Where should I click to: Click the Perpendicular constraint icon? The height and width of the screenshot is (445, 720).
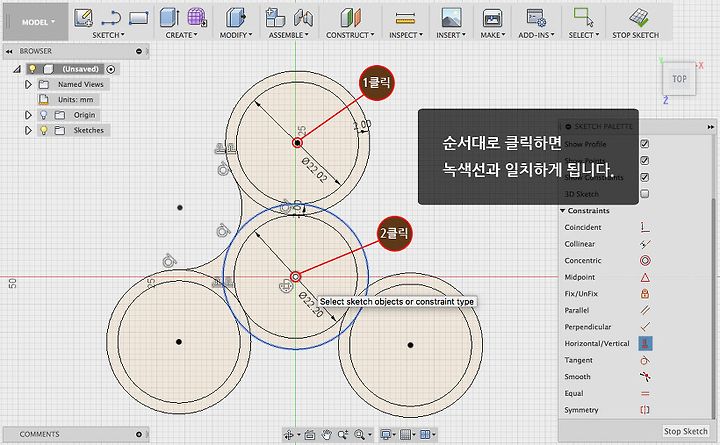(645, 327)
